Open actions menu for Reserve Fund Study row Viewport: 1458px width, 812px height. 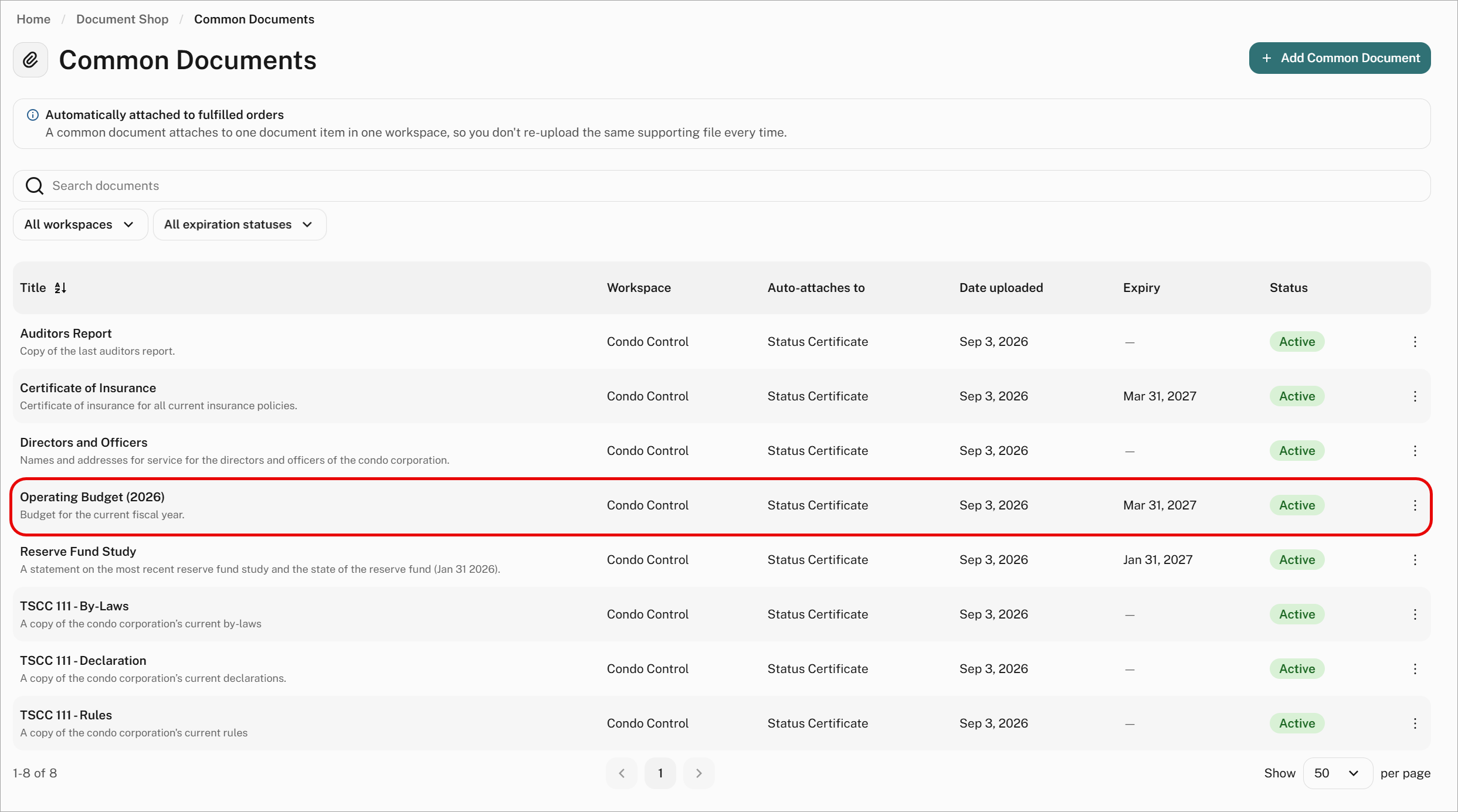1415,560
